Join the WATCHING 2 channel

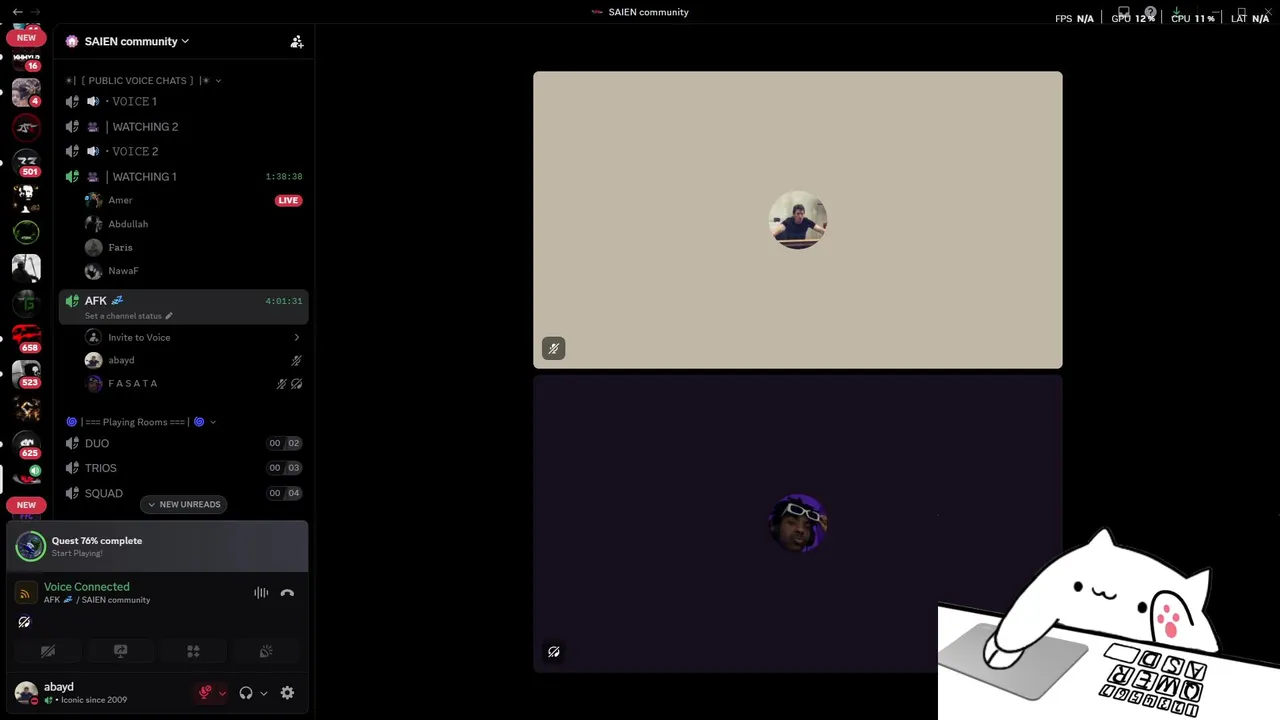[x=184, y=127]
